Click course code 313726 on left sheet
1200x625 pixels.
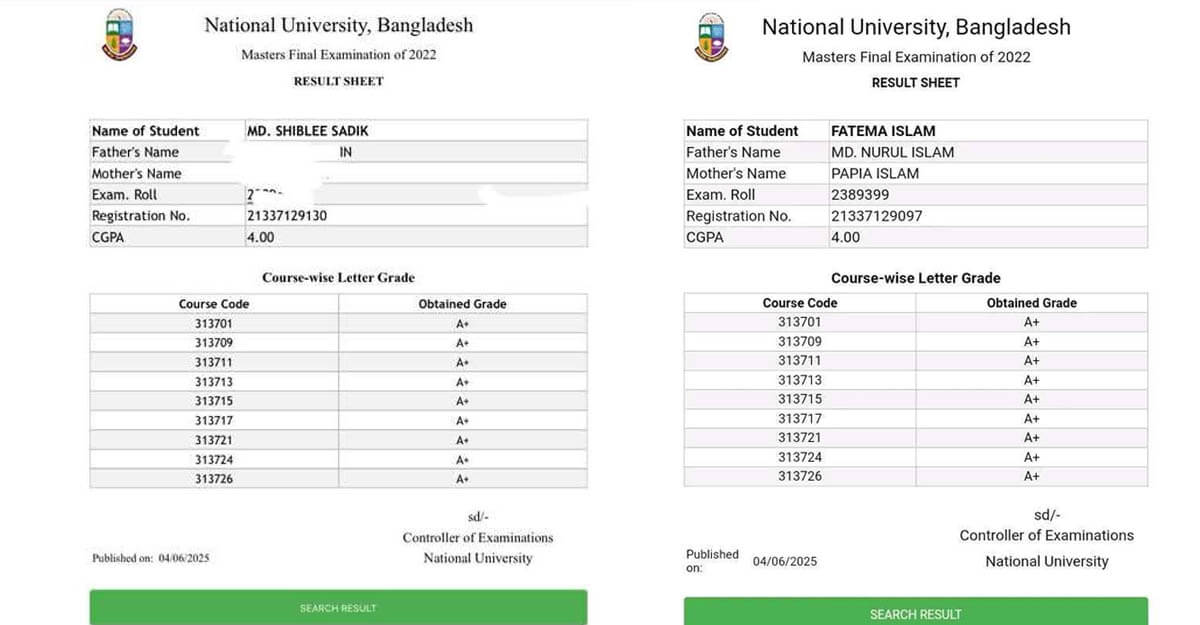214,479
